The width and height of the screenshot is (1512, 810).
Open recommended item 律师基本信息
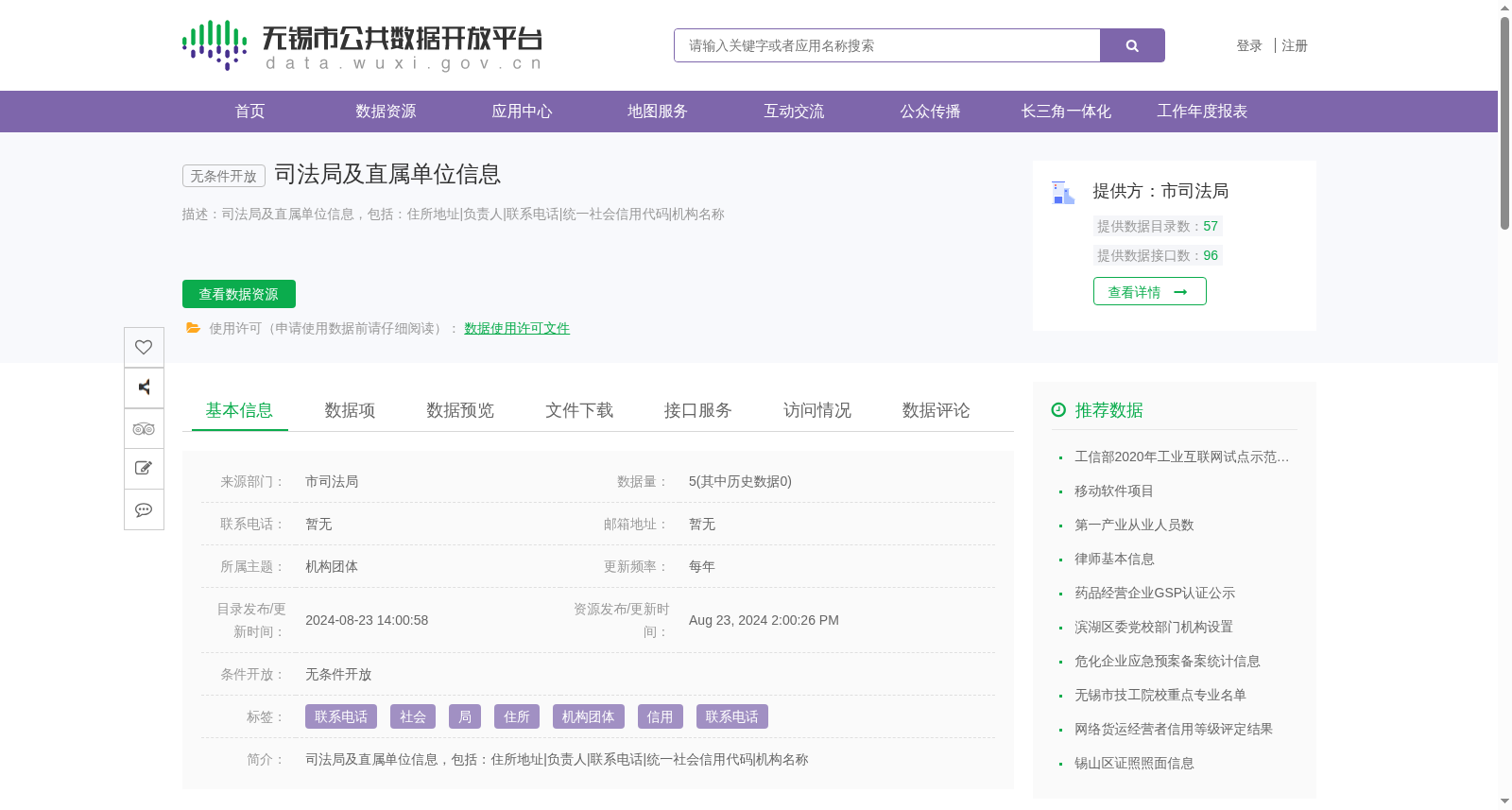1114,559
